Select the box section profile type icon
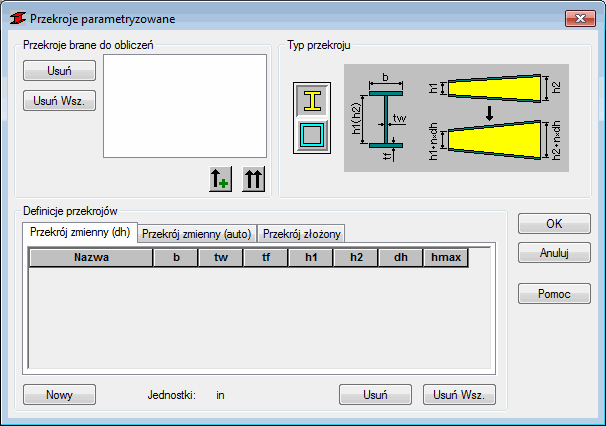 [312, 135]
